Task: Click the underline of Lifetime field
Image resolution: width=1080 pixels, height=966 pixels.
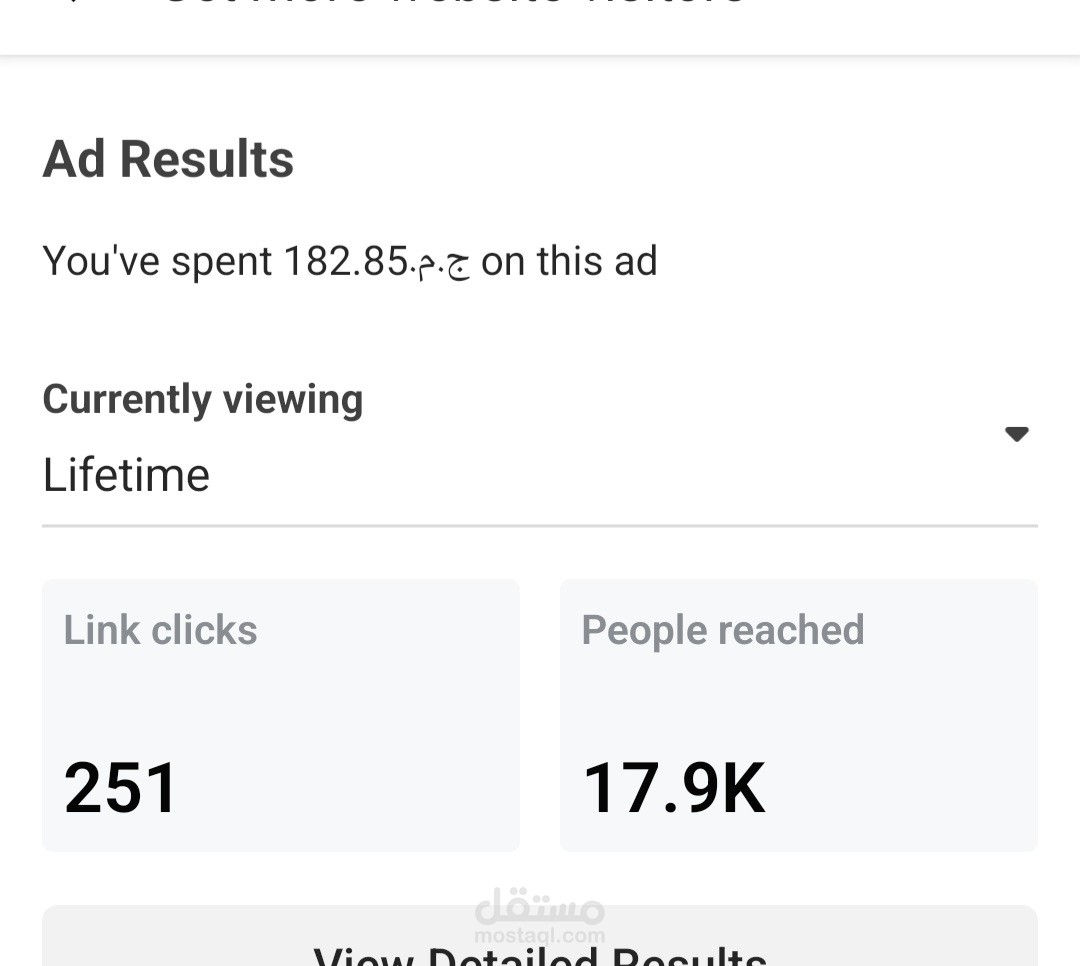Action: point(540,525)
